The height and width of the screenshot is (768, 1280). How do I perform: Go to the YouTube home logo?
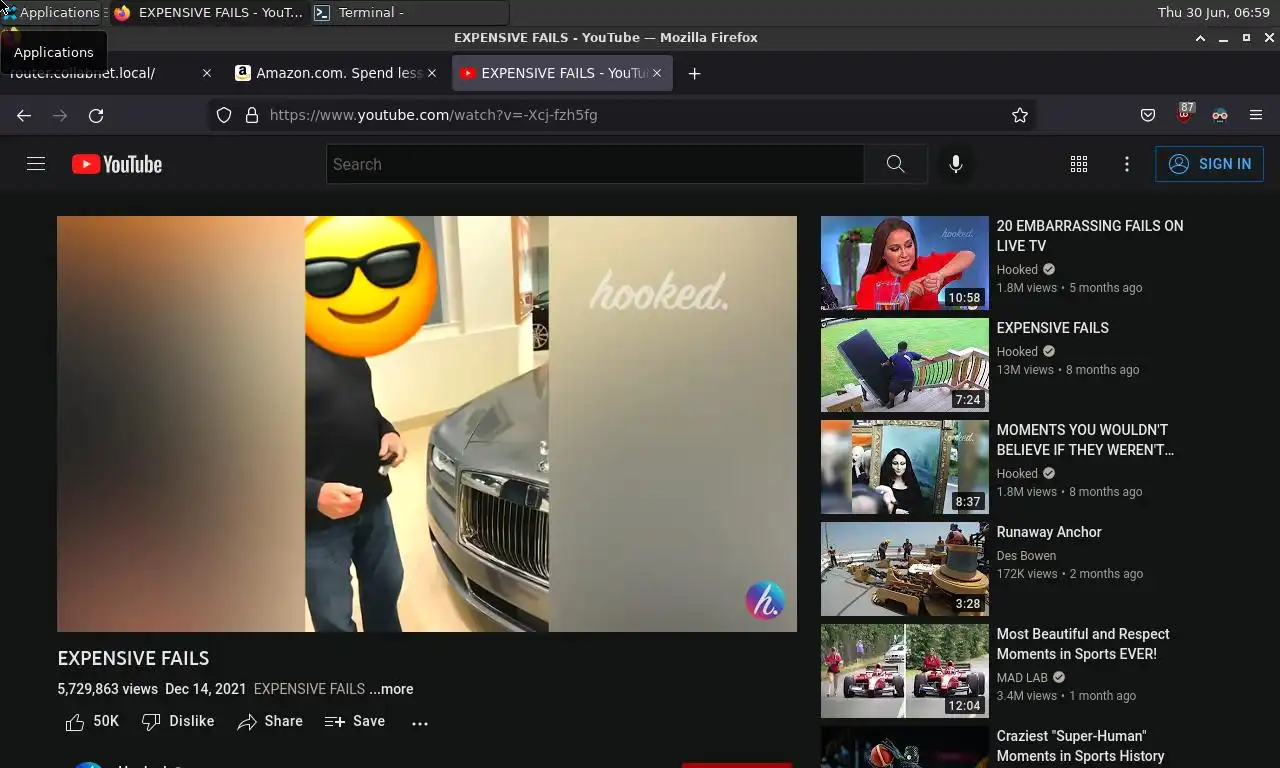[x=117, y=164]
